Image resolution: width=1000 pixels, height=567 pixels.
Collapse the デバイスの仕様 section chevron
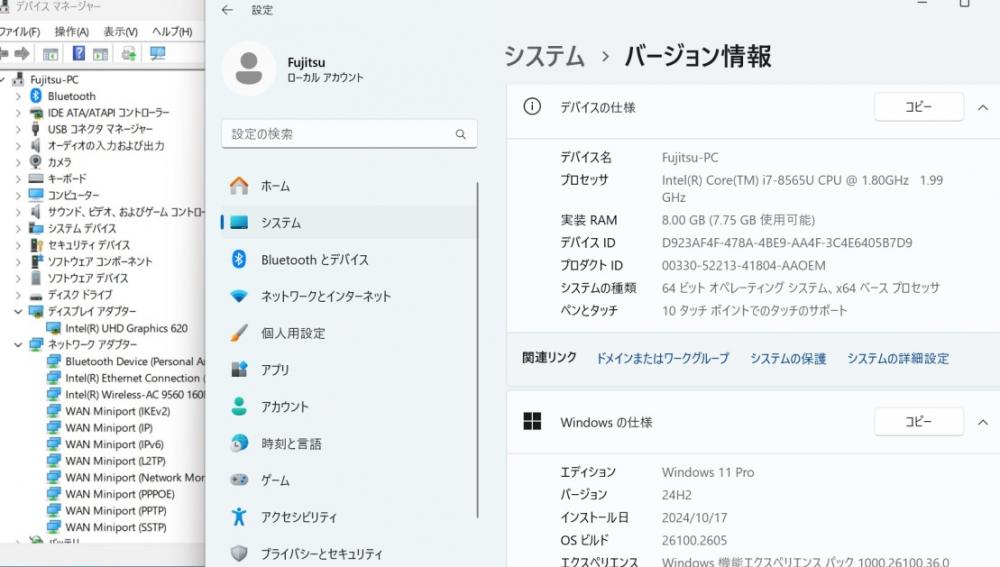[x=983, y=107]
